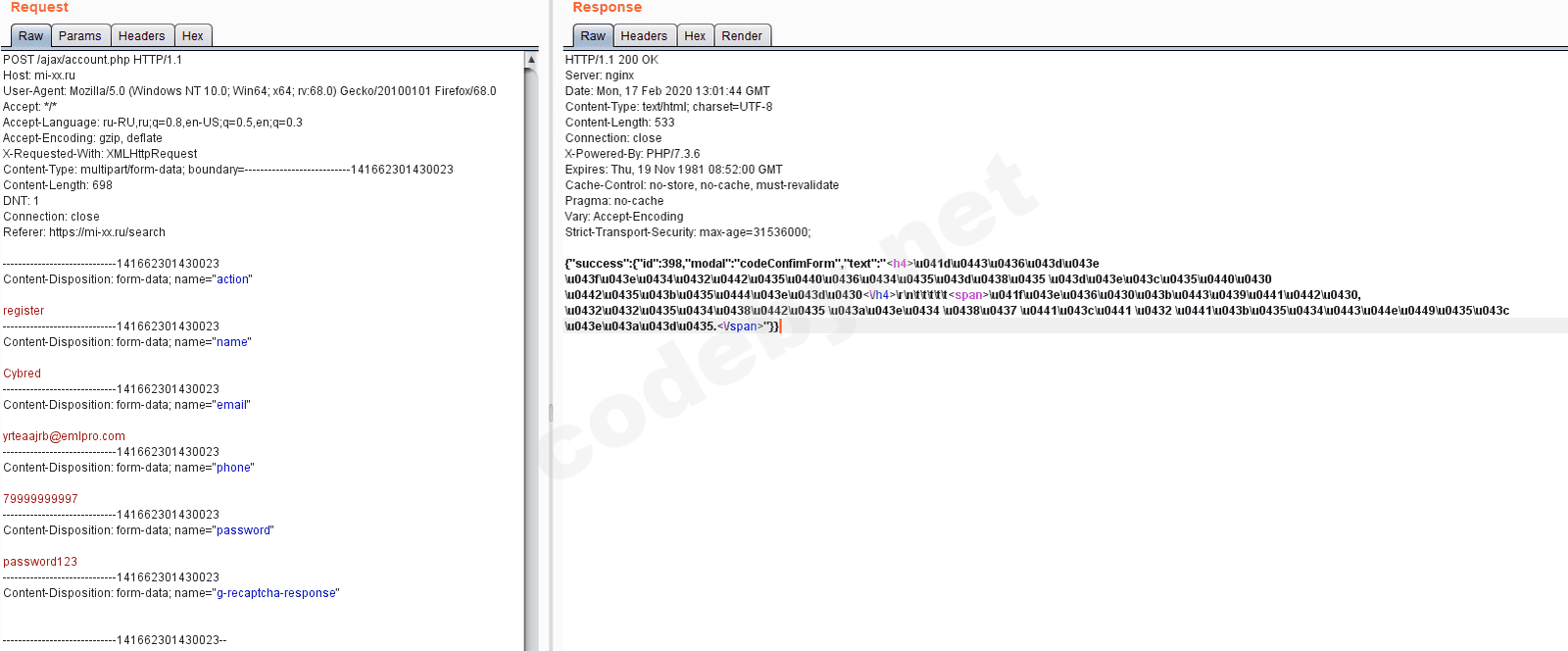Click the request 'Connection: close' line
Image resolution: width=1568 pixels, height=651 pixels.
tap(51, 217)
